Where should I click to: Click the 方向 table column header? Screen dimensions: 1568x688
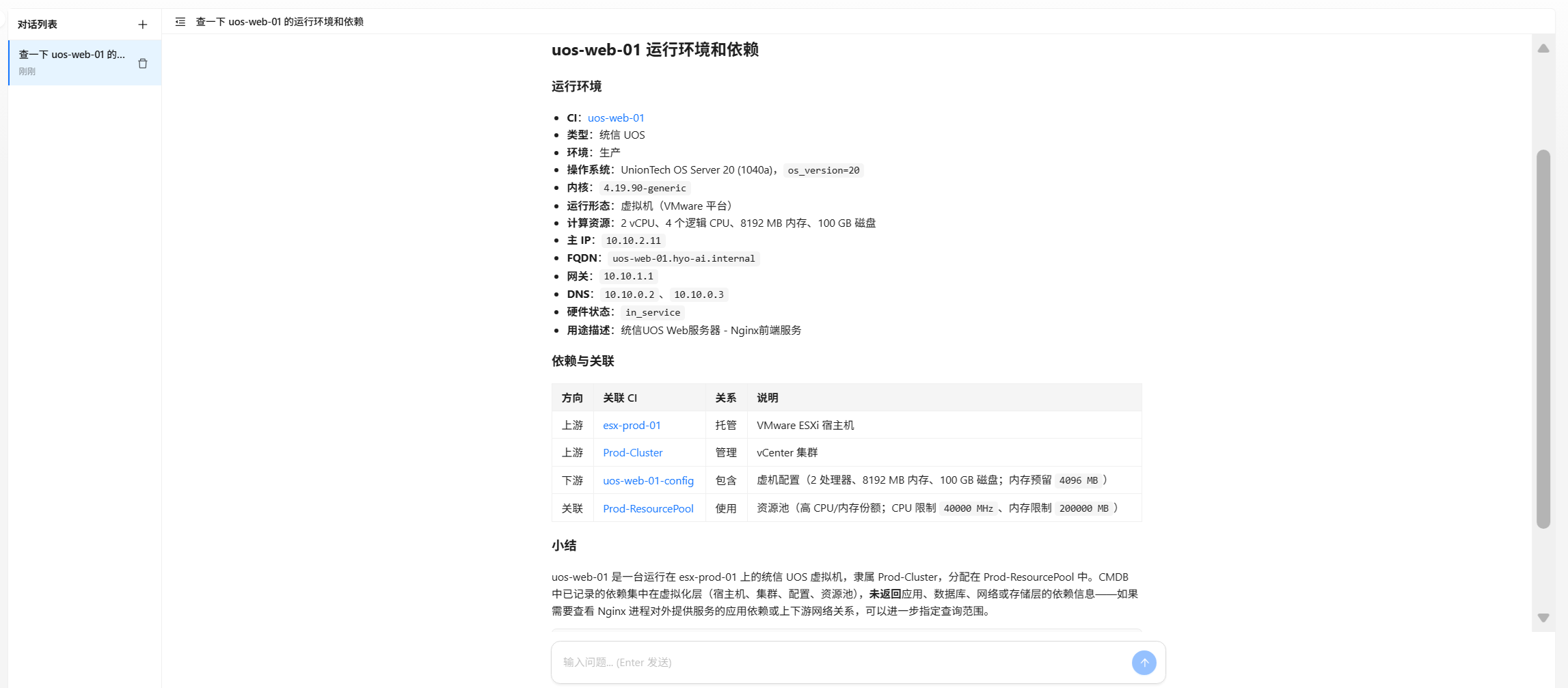(x=572, y=398)
